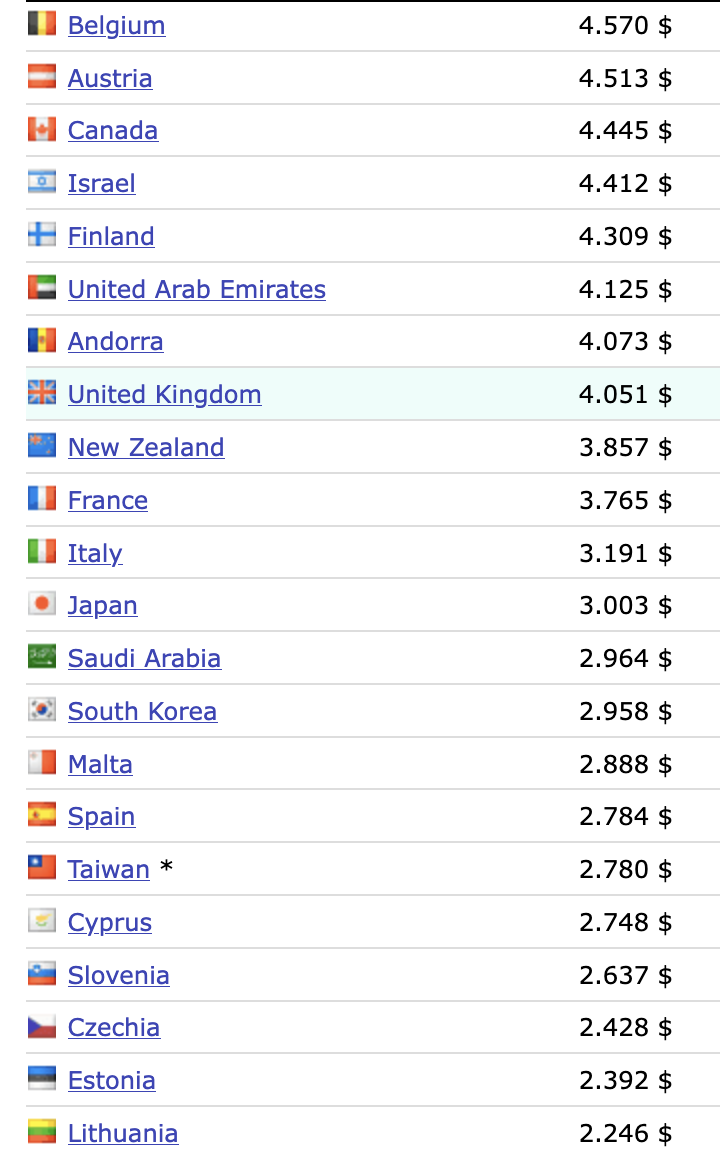Click the Czechia flag icon
Viewport: 720px width, 1154px height.
pyautogui.click(x=42, y=1027)
